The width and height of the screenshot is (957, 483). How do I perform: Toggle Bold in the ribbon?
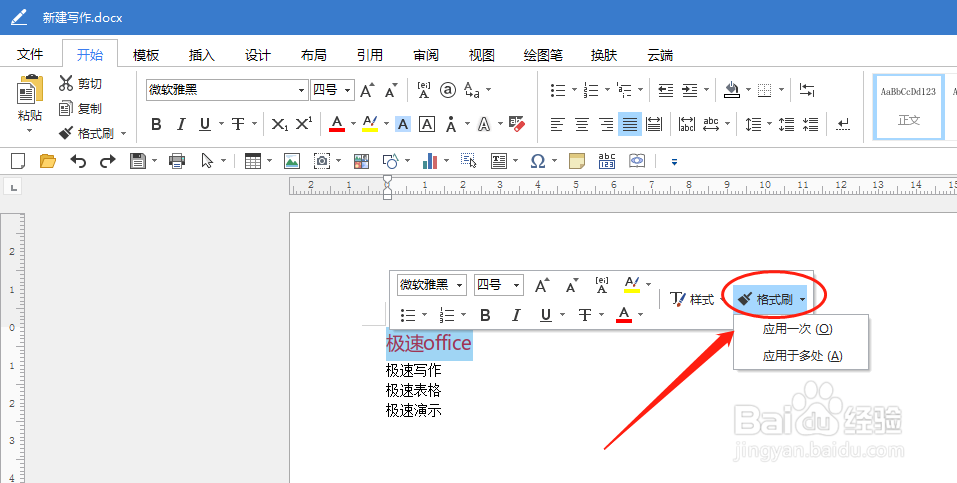[x=156, y=124]
